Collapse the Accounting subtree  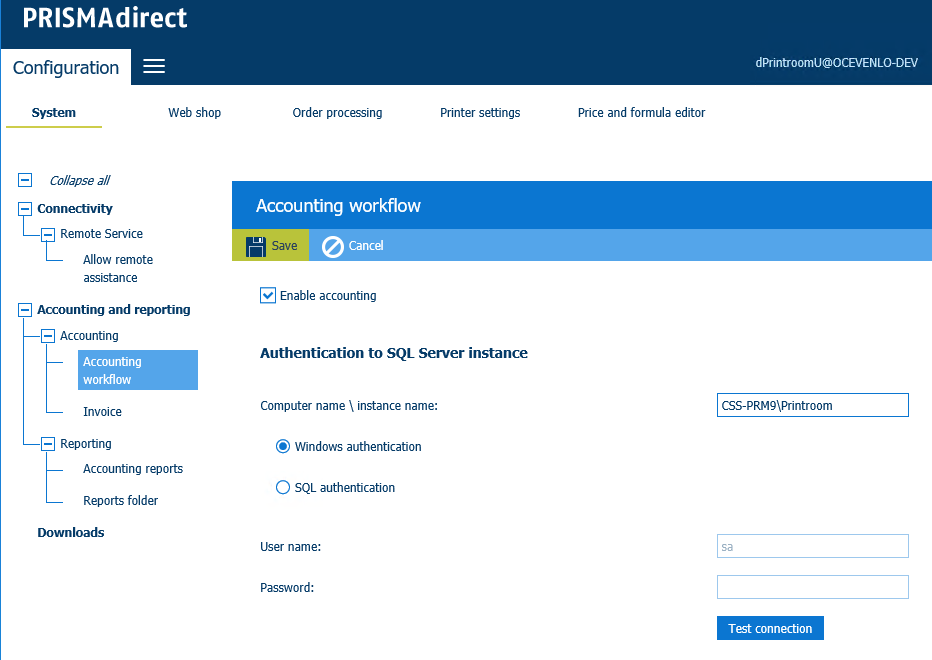(48, 336)
